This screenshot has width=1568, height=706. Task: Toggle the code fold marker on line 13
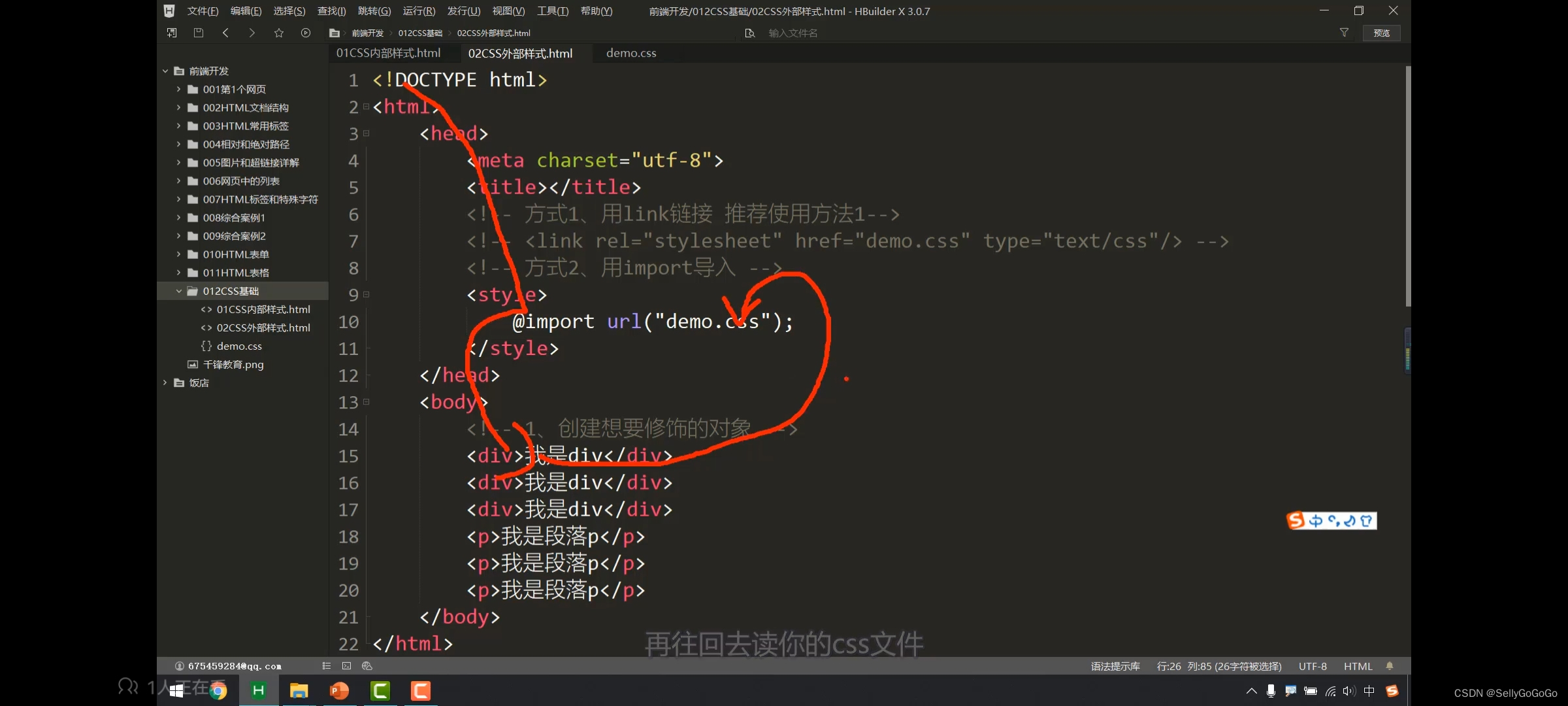(x=366, y=402)
